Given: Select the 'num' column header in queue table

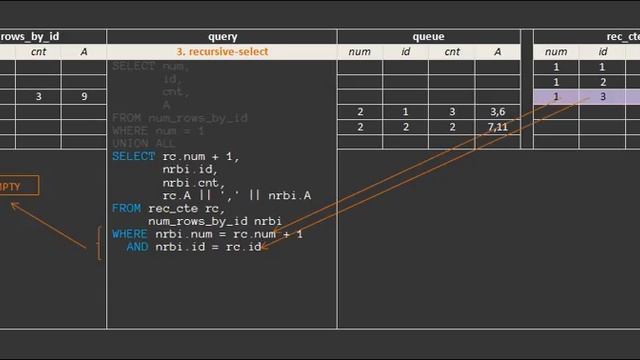Looking at the screenshot, I should pos(360,52).
